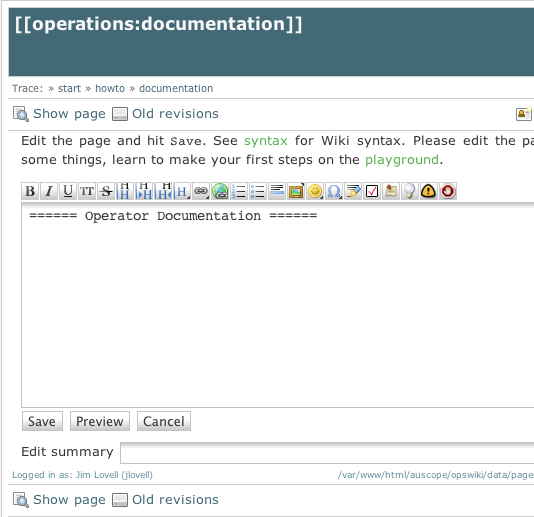Insert ordered numbered list item
The image size is (534, 517).
(239, 191)
